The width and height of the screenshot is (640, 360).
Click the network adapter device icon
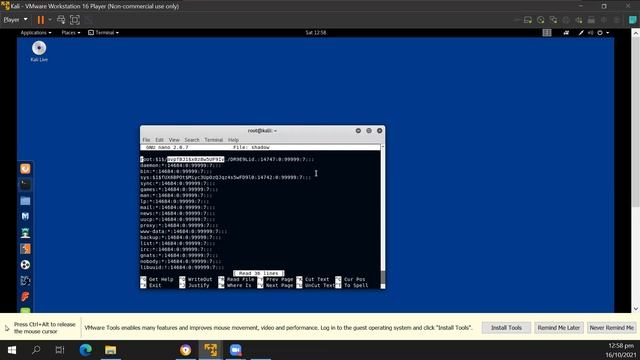pos(553,20)
